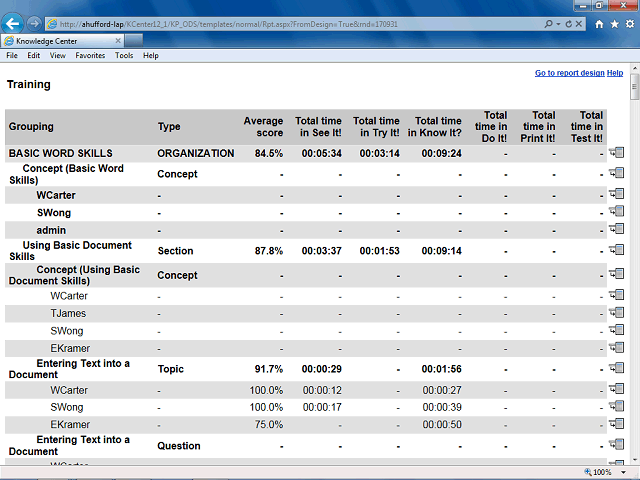Click the TJames user name
640x480 pixels.
[68, 313]
